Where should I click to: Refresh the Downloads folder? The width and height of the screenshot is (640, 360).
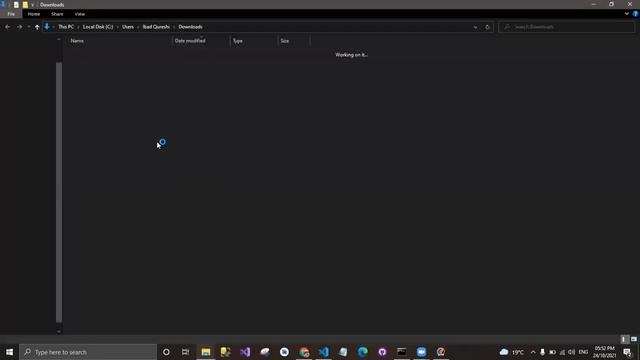click(487, 27)
